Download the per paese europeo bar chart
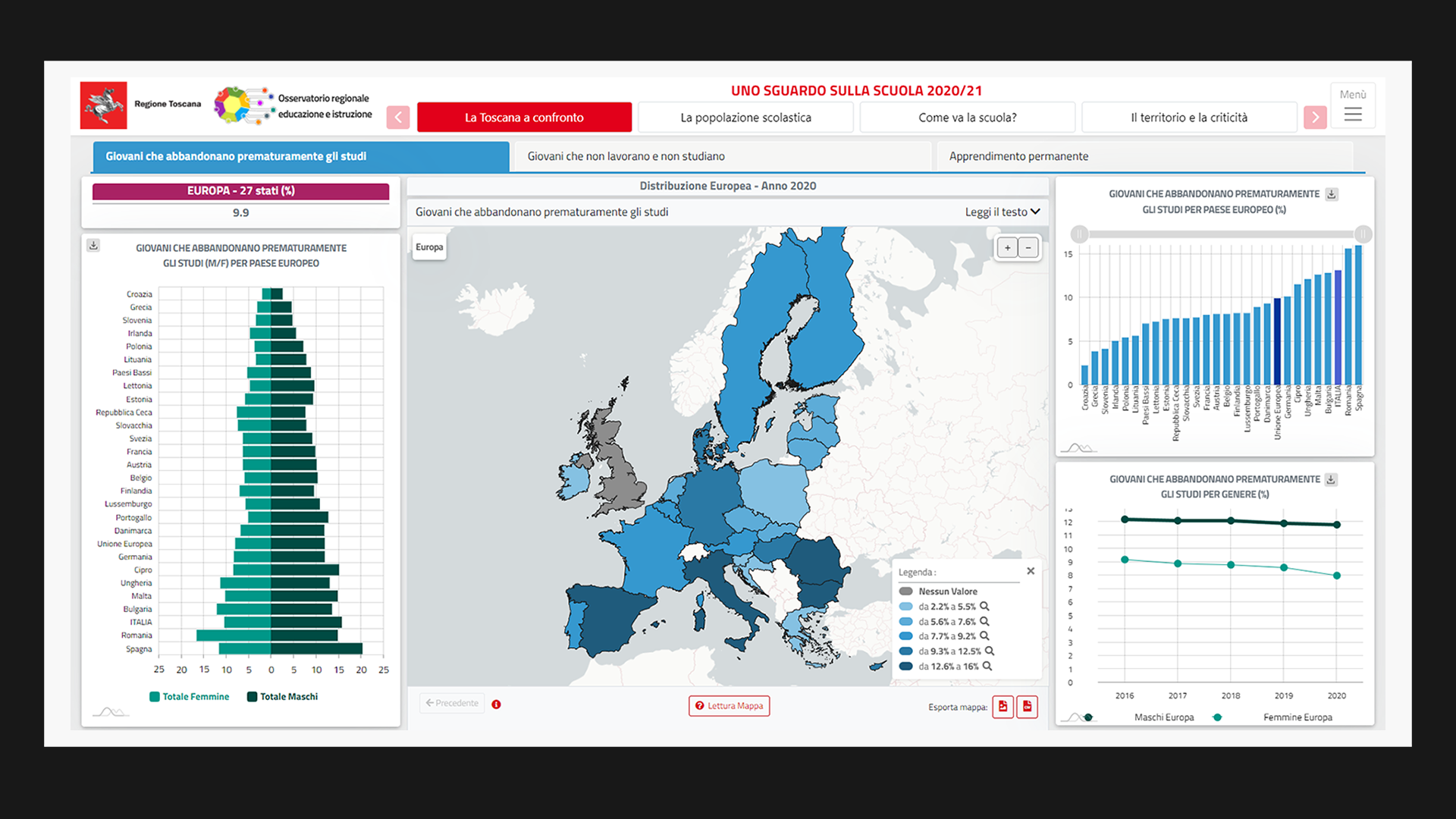The width and height of the screenshot is (1456, 819). pos(1331,194)
